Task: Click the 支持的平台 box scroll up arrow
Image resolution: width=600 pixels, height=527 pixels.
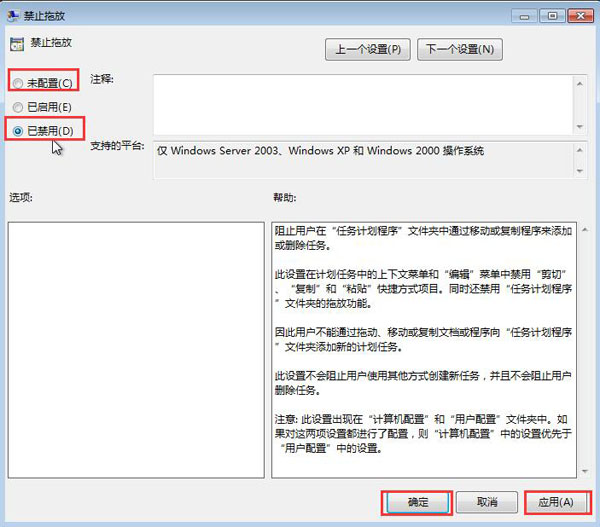Action: pyautogui.click(x=580, y=150)
